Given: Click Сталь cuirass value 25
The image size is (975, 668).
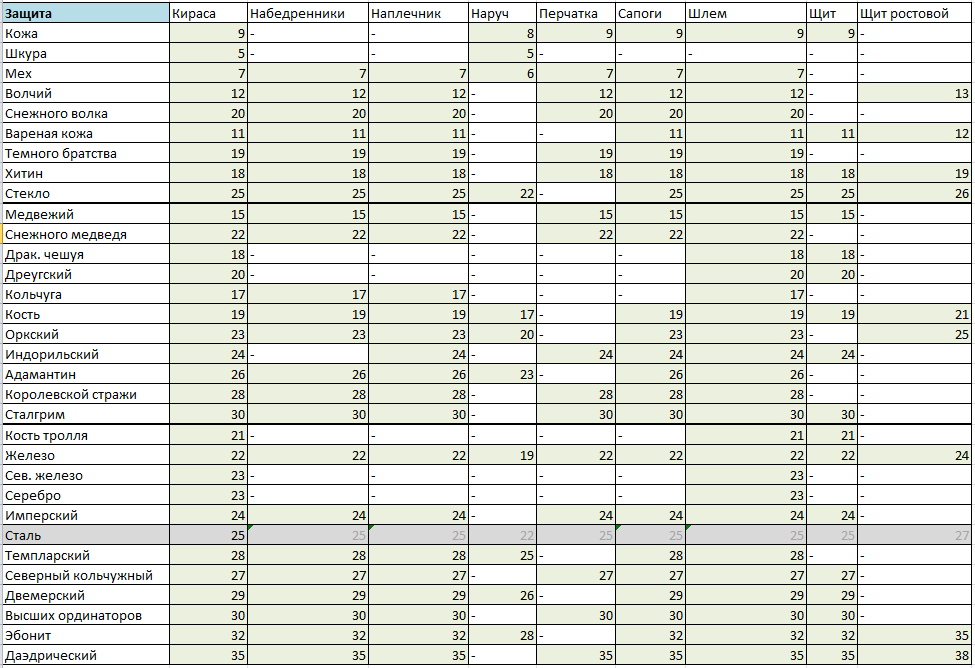Looking at the screenshot, I should (x=208, y=535).
